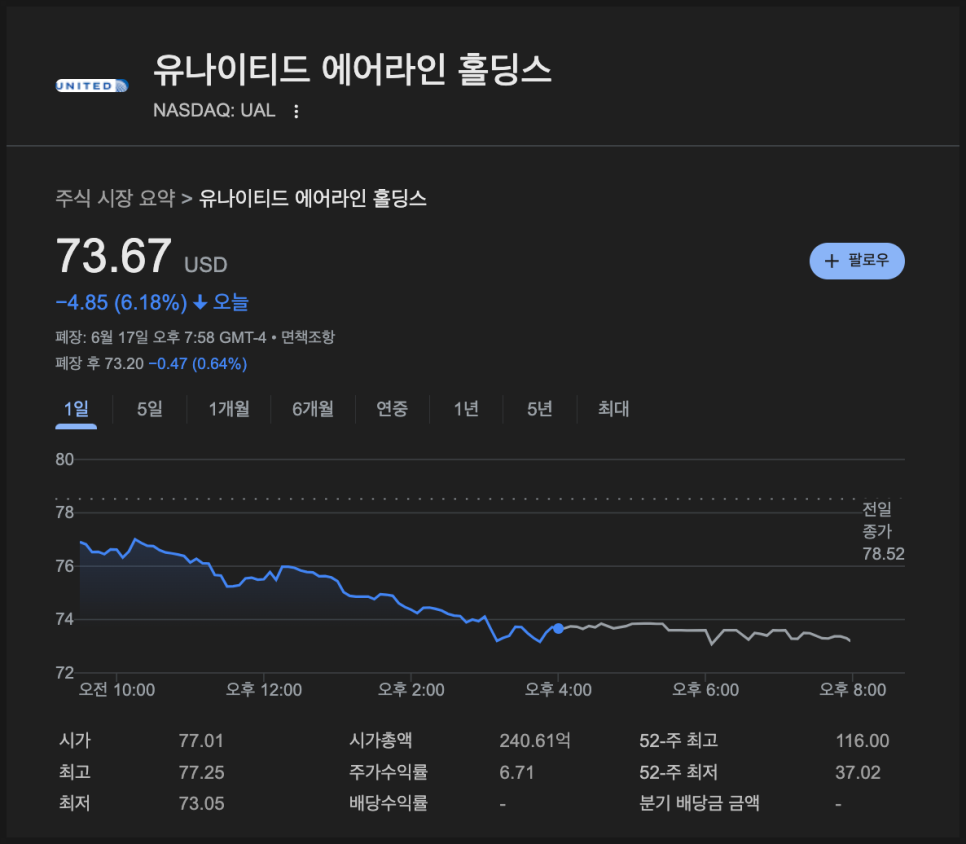Click the 분기 배당금 금액 label

tap(699, 803)
